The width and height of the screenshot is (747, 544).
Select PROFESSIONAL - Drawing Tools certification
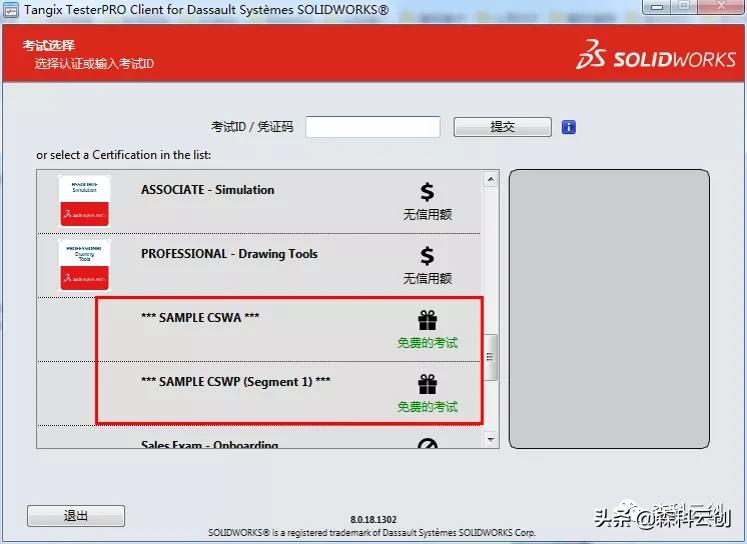pos(259,265)
